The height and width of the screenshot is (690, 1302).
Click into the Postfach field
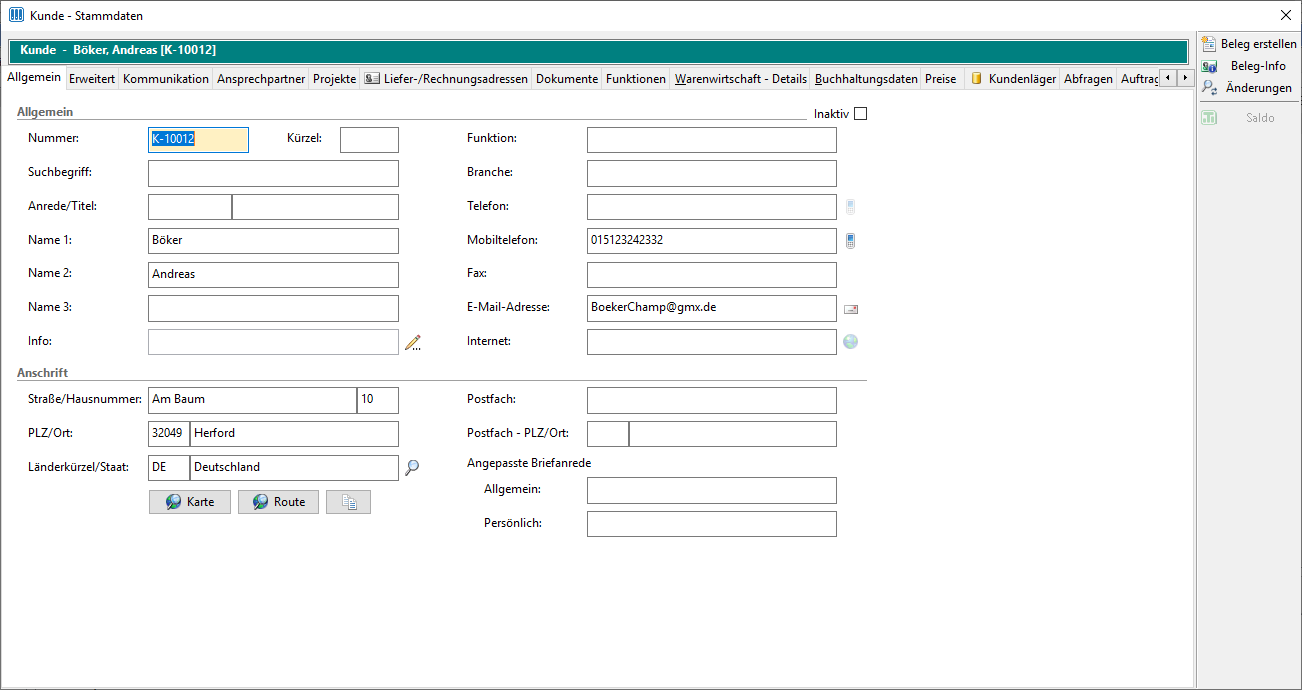point(712,400)
